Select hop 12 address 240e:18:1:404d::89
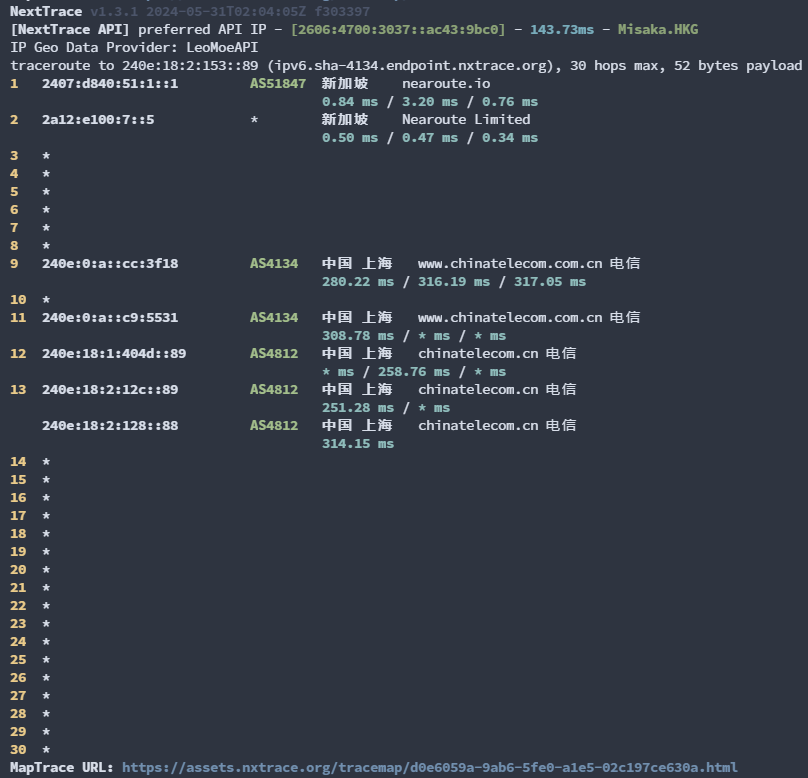This screenshot has height=778, width=808. click(x=114, y=353)
